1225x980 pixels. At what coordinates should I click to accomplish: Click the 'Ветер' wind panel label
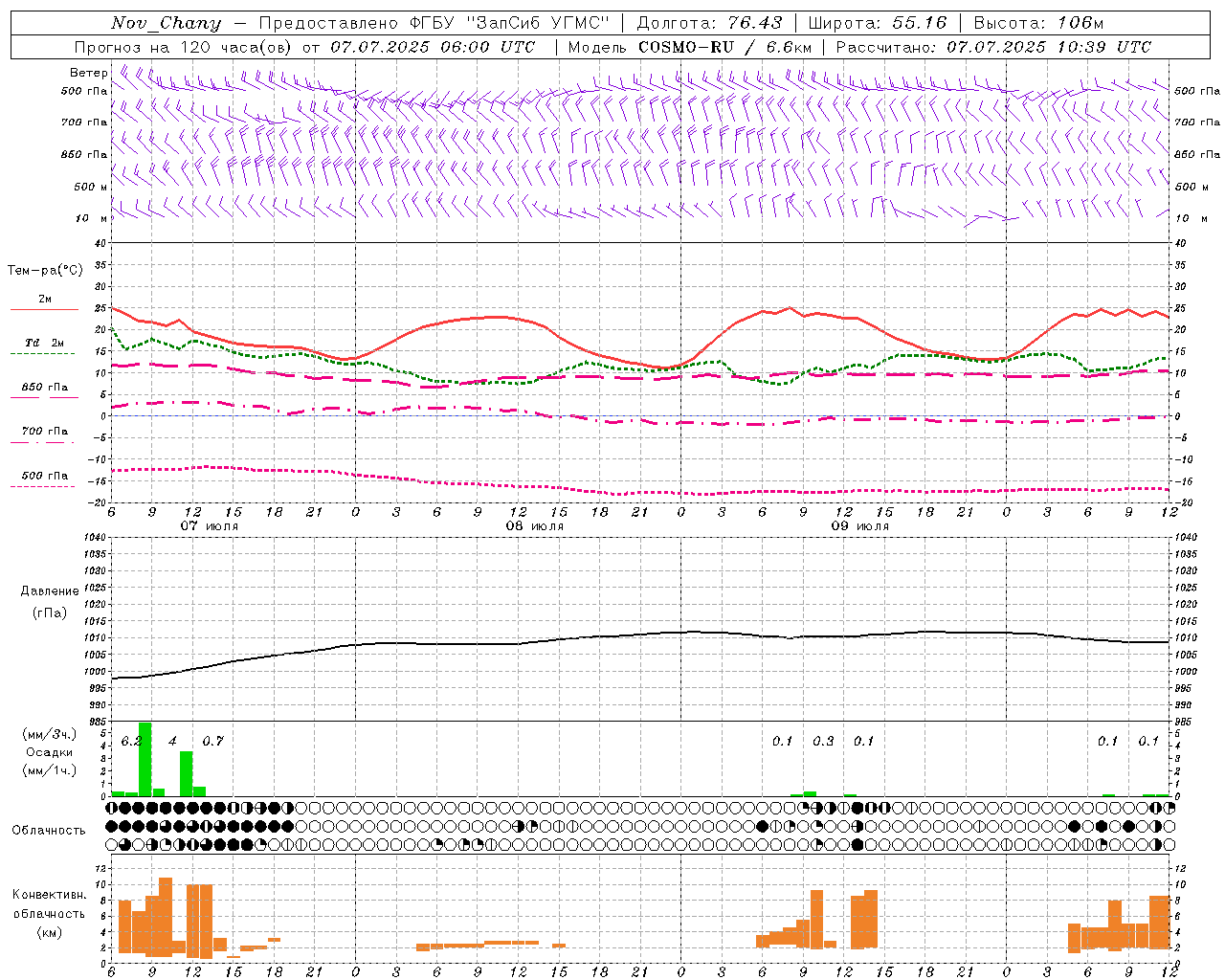coord(88,73)
